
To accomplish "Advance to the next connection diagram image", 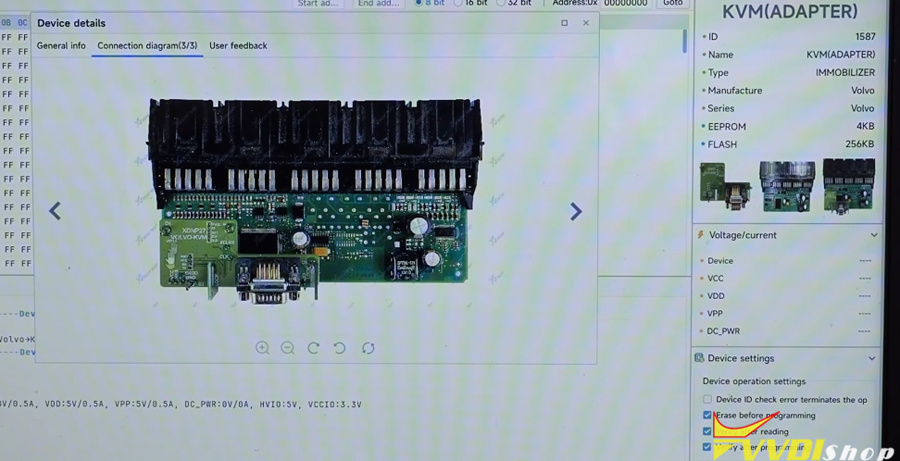I will (x=576, y=211).
